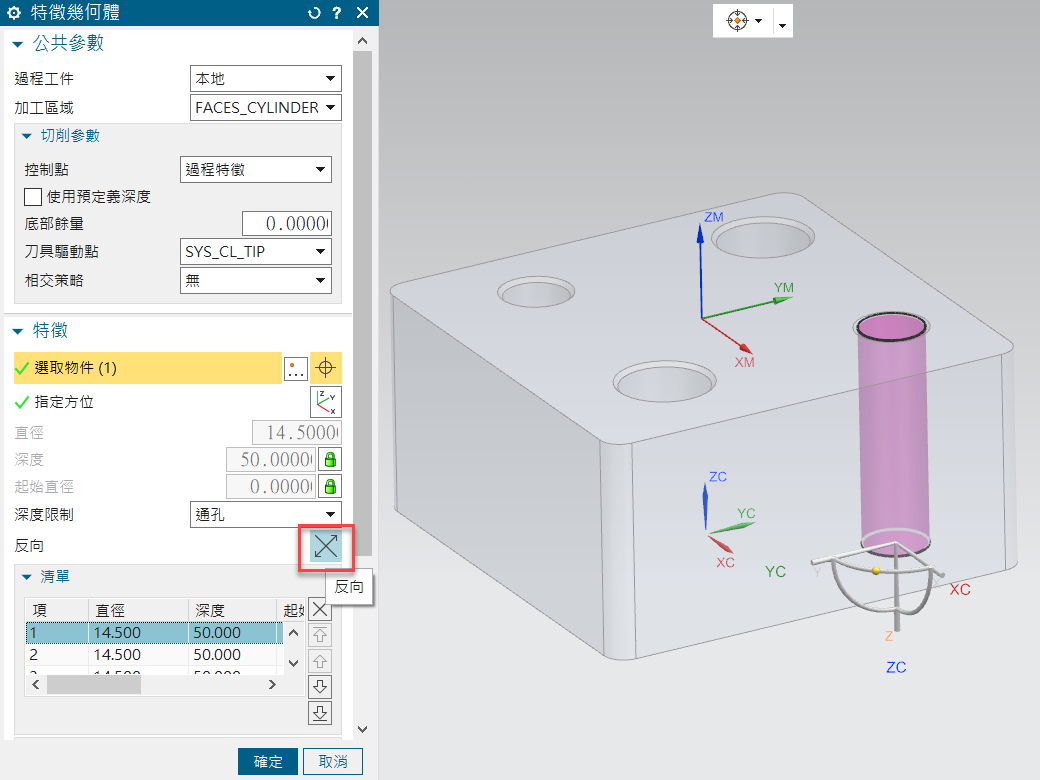
Task: Toggle the green lock beside 深度 field
Action: pos(330,459)
